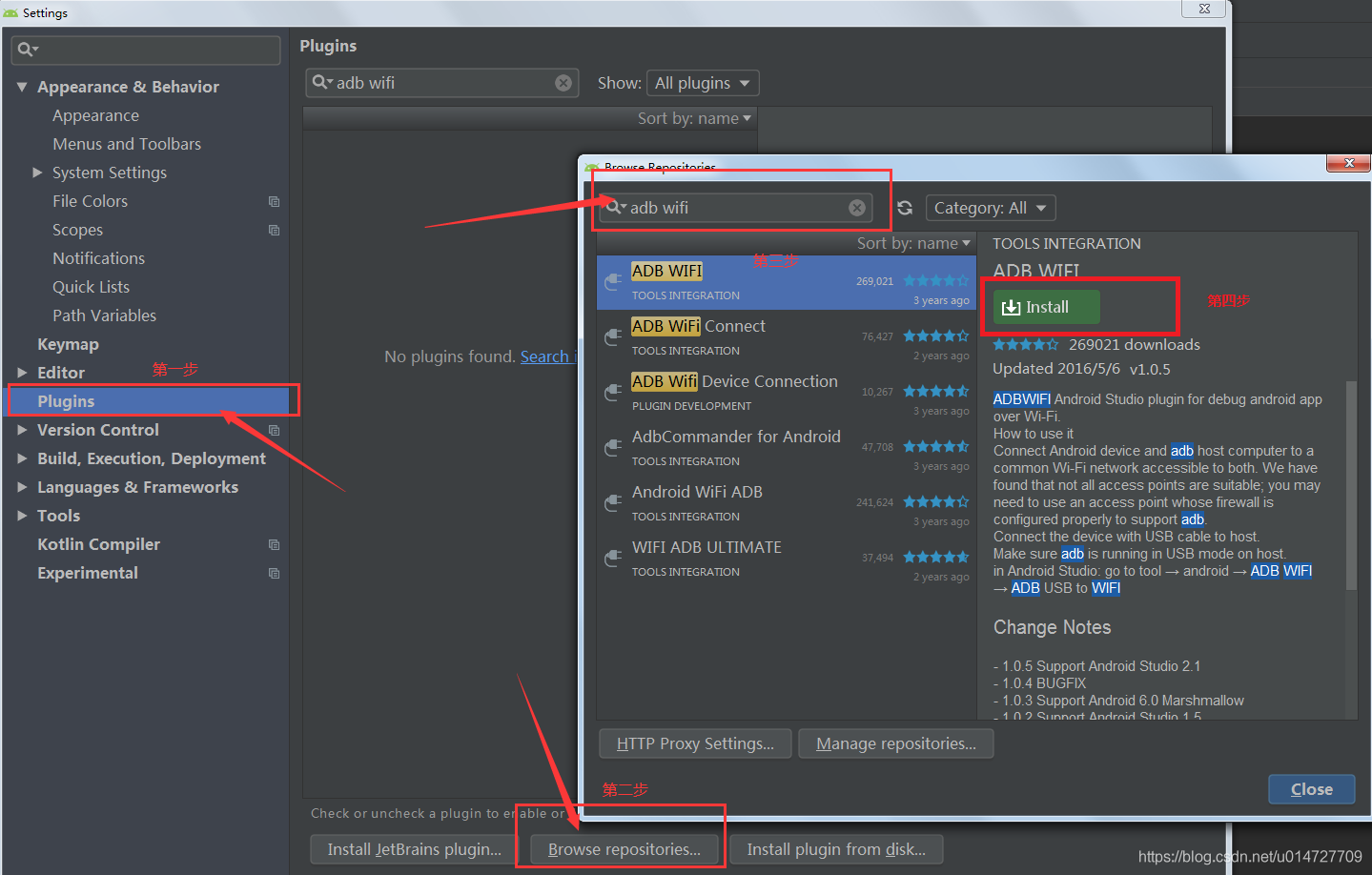Click the plugin description scrollbar
1372x875 pixels.
tap(1350, 485)
